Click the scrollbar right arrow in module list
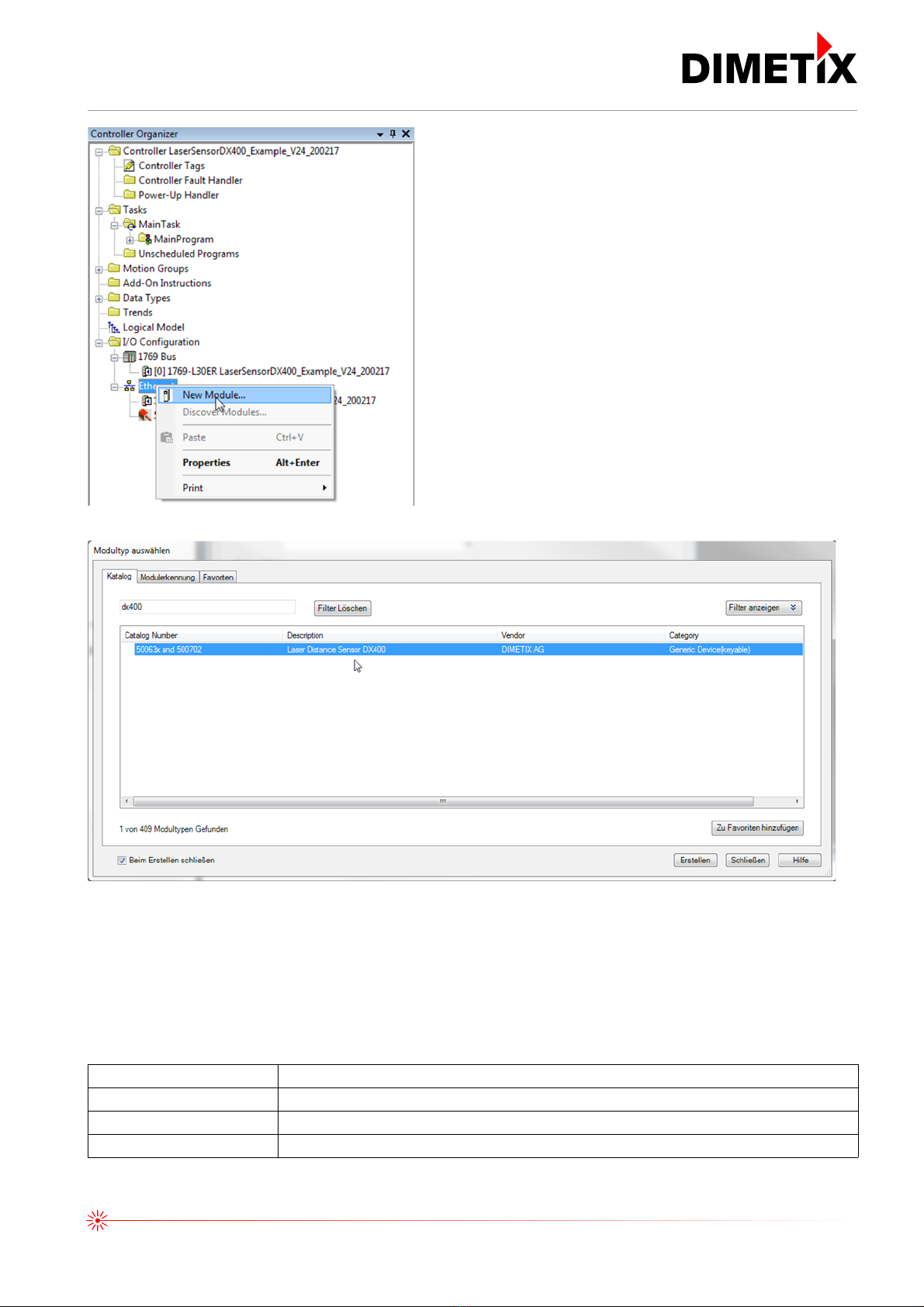The height and width of the screenshot is (1307, 924). point(797,801)
